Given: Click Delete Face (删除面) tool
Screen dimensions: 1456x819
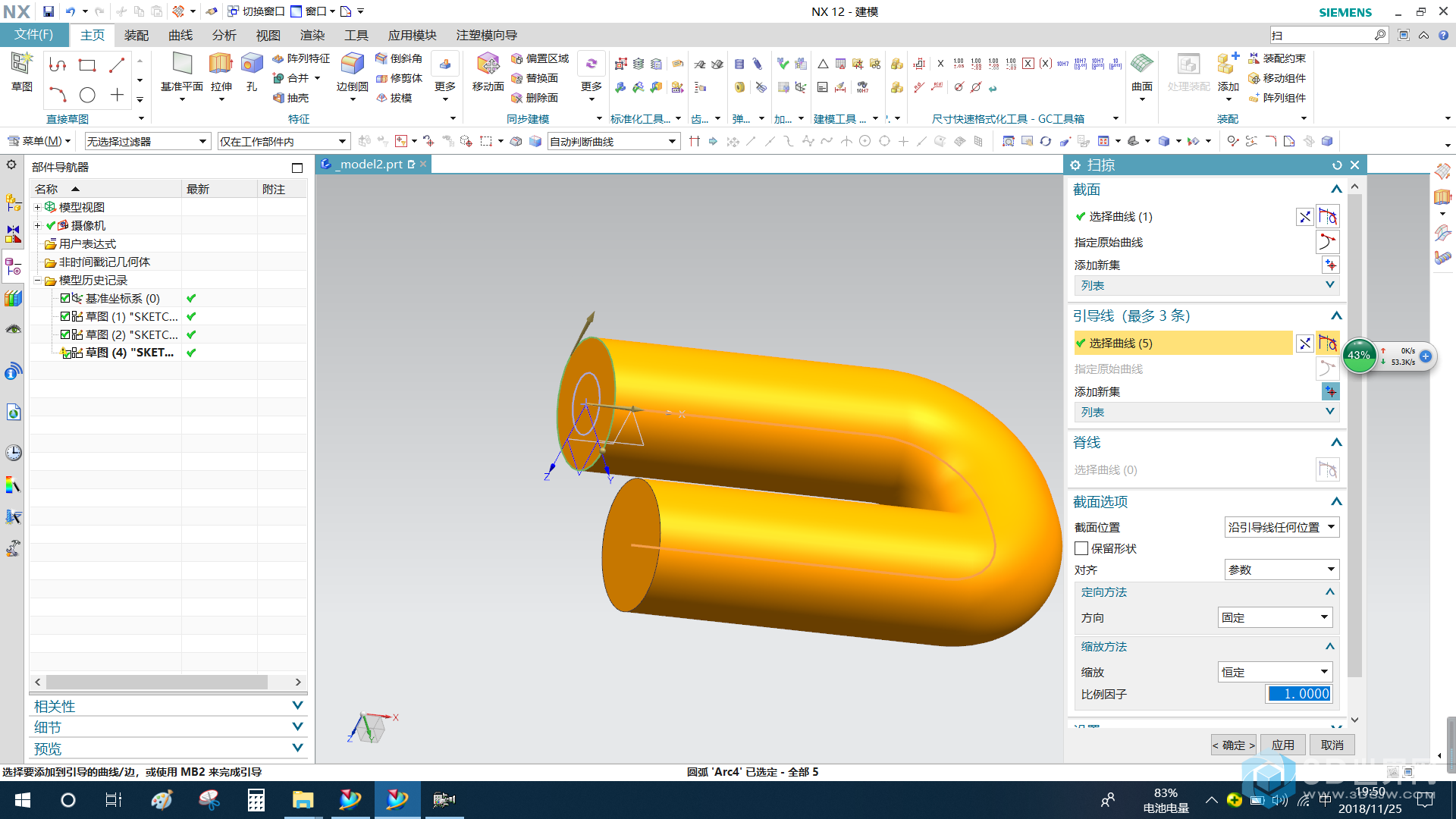Looking at the screenshot, I should (x=535, y=98).
